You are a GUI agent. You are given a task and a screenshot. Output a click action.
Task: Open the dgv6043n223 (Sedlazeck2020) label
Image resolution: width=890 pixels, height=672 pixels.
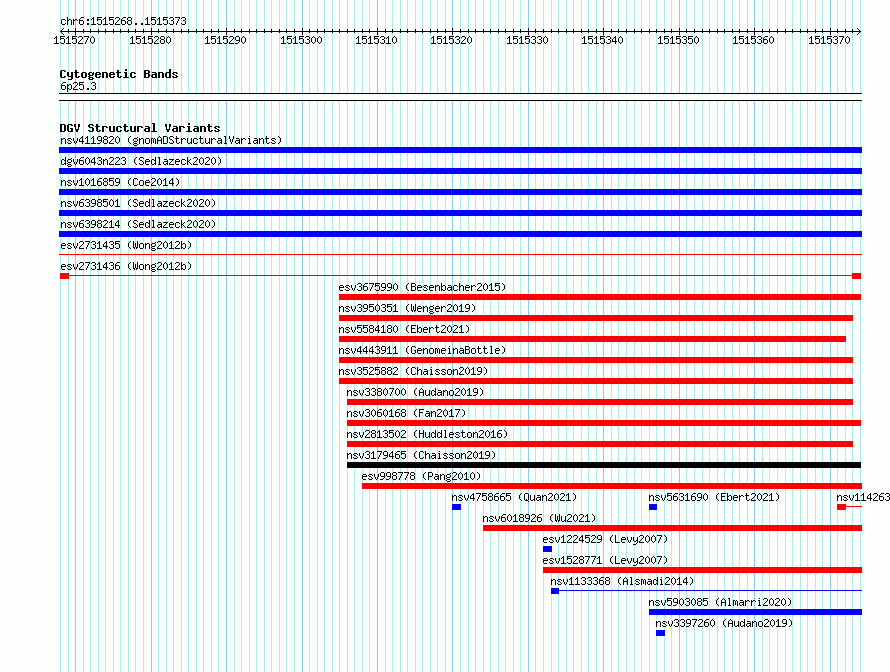pyautogui.click(x=141, y=161)
